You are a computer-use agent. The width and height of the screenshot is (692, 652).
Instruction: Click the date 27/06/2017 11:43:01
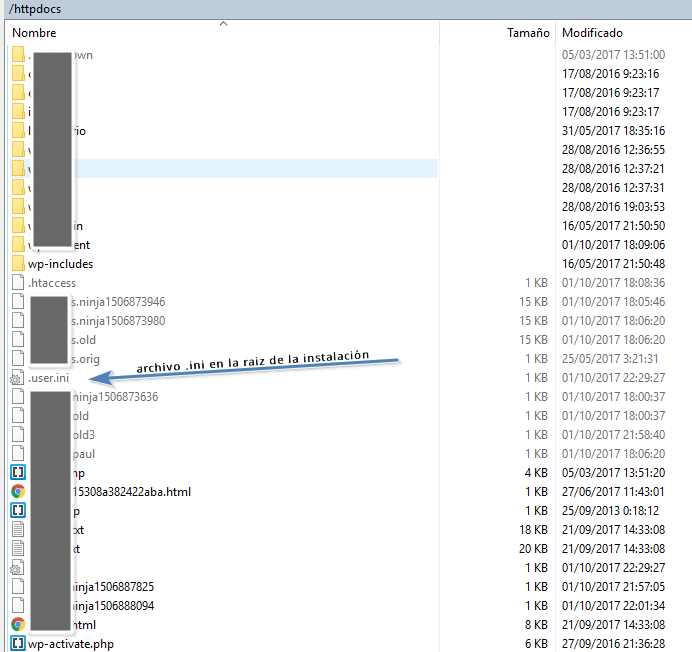point(613,492)
